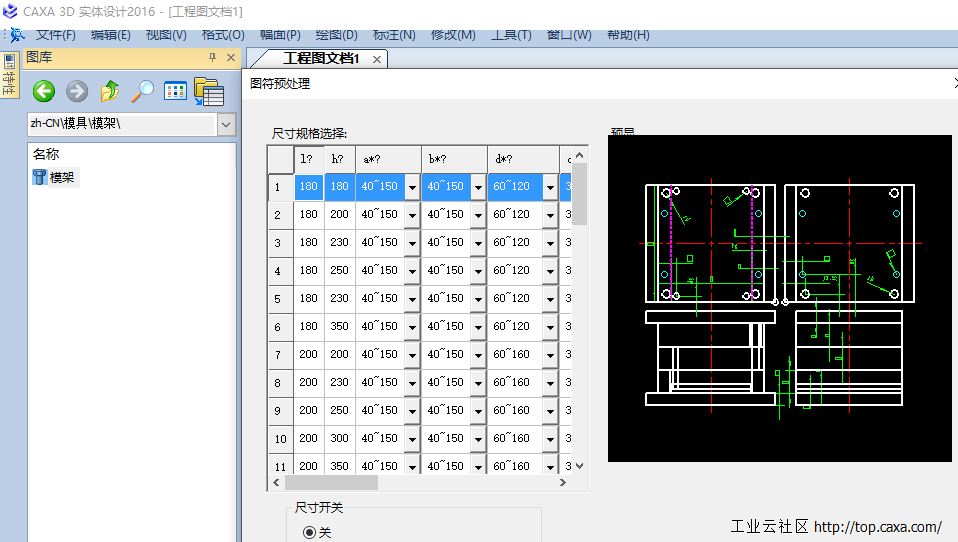Open the 格式(O) menu
Viewport: 958px width, 542px height.
223,35
